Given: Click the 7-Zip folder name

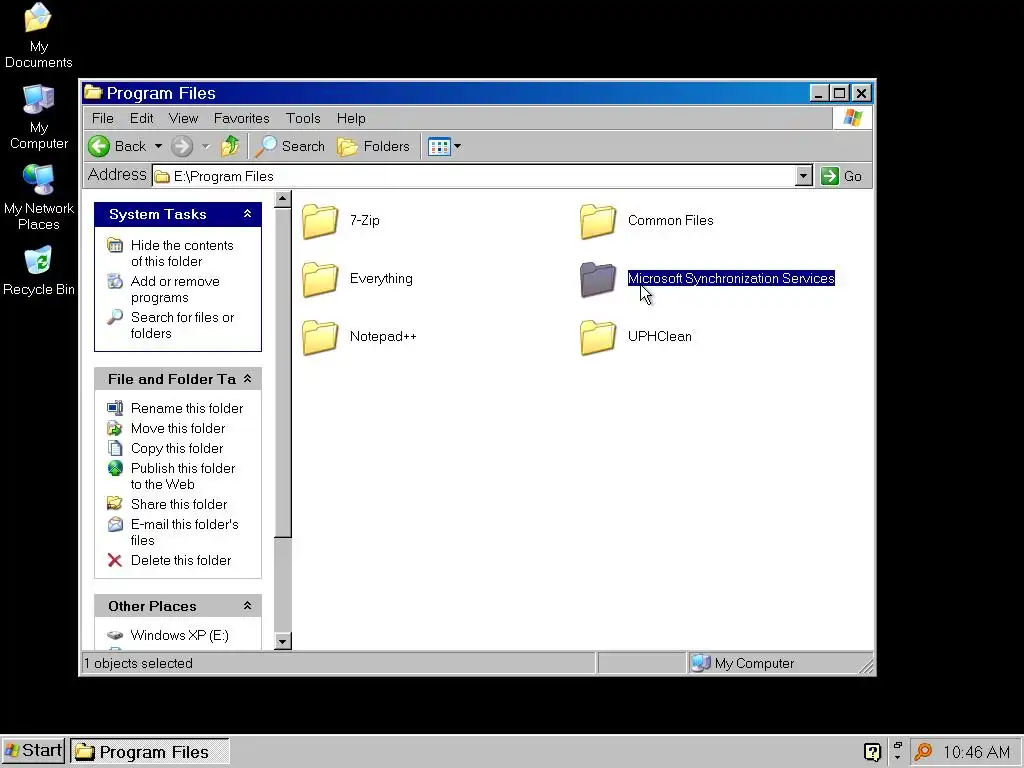Looking at the screenshot, I should point(364,221).
